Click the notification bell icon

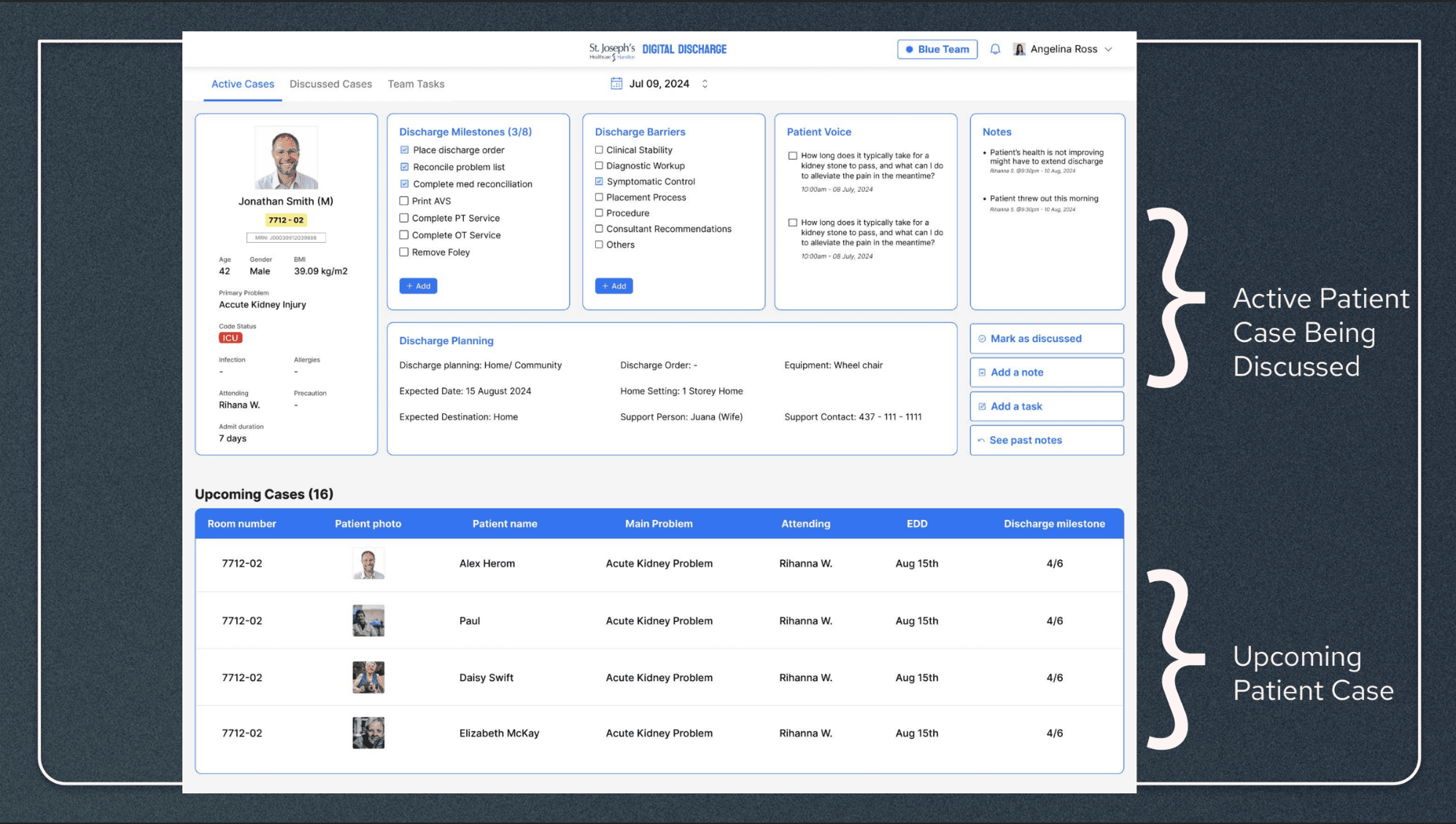(x=995, y=49)
